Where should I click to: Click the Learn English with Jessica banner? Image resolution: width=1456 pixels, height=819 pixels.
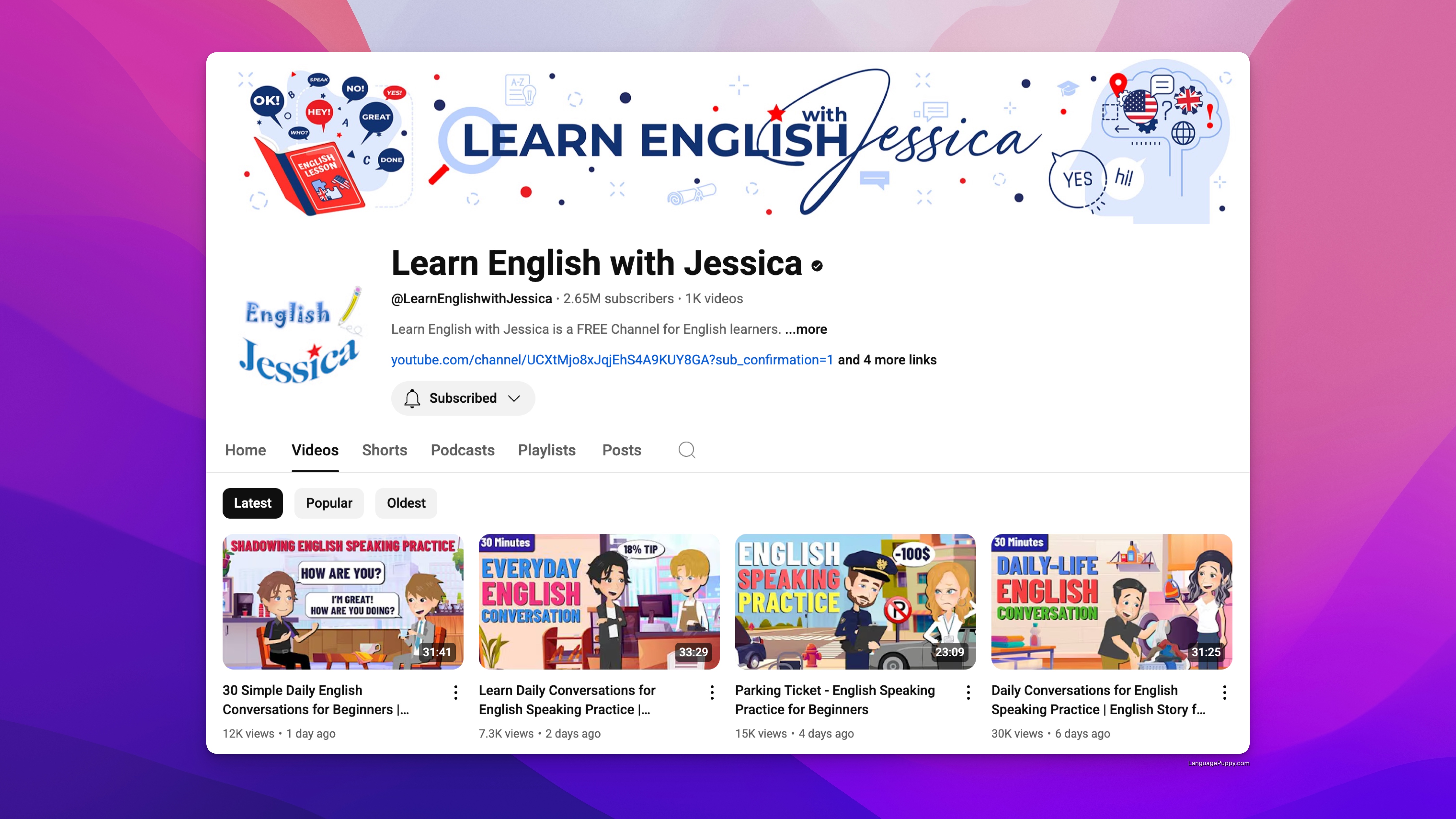(728, 141)
